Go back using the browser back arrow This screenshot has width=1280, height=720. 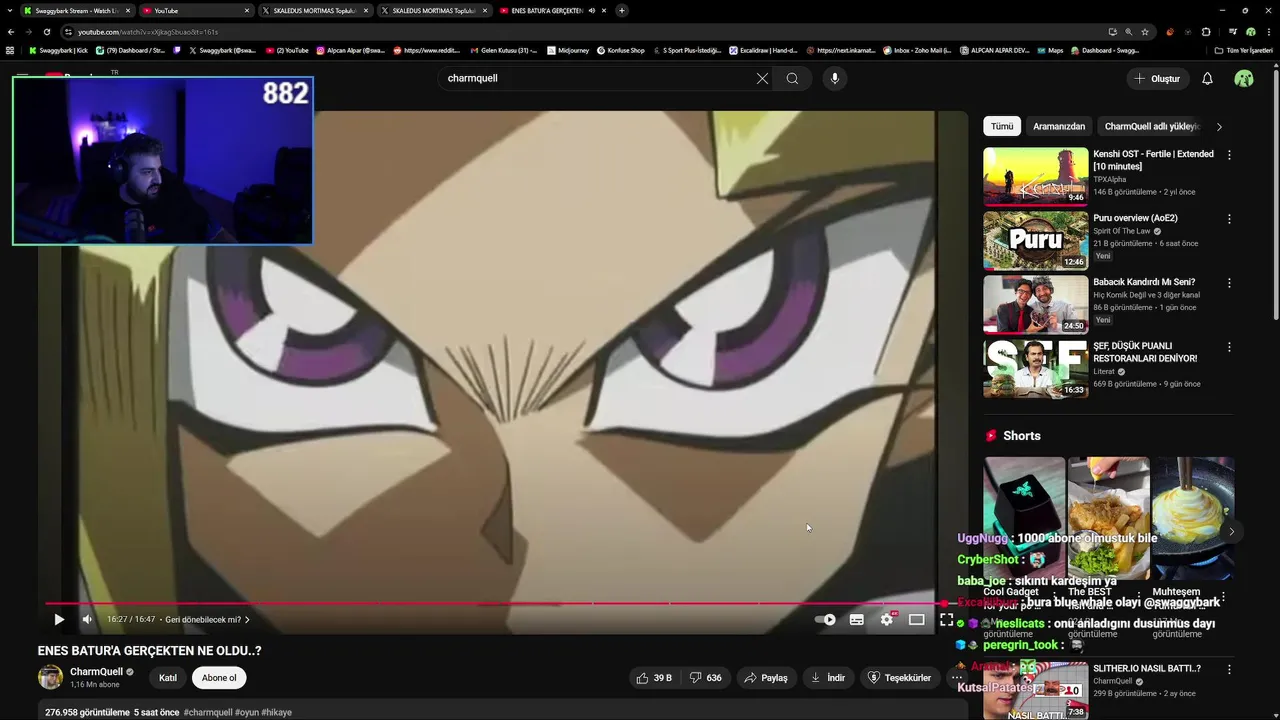click(11, 32)
